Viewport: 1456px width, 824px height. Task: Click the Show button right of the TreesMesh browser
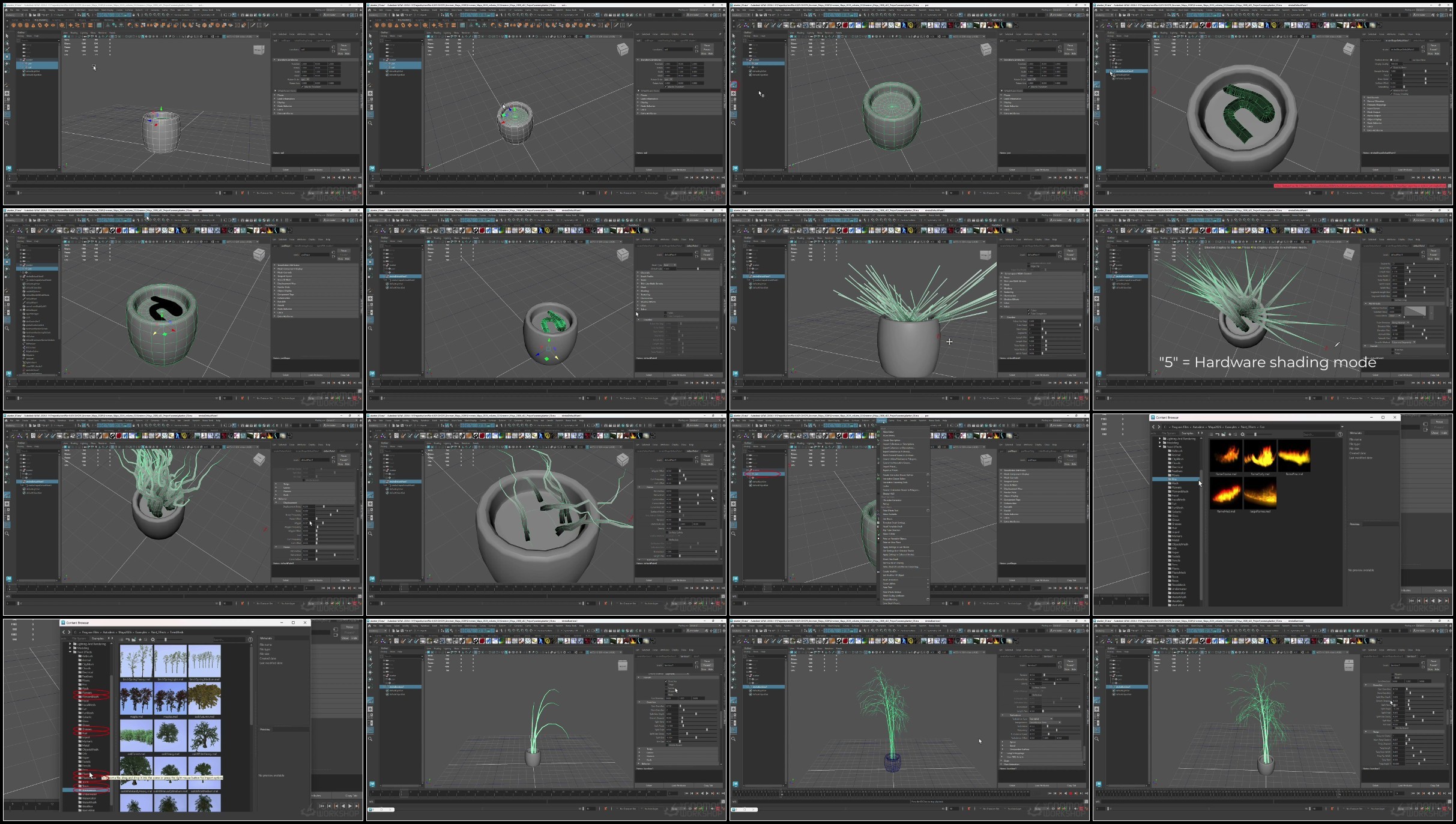tap(345, 638)
